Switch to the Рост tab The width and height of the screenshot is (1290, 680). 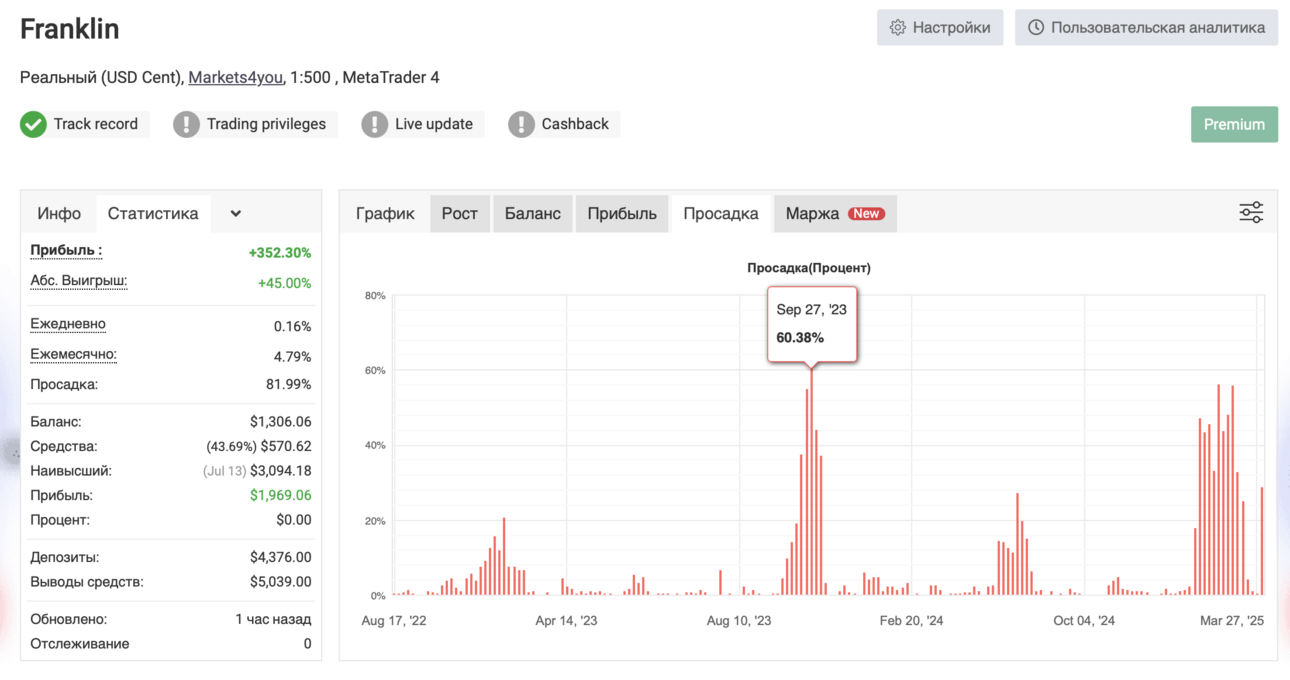pyautogui.click(x=460, y=213)
